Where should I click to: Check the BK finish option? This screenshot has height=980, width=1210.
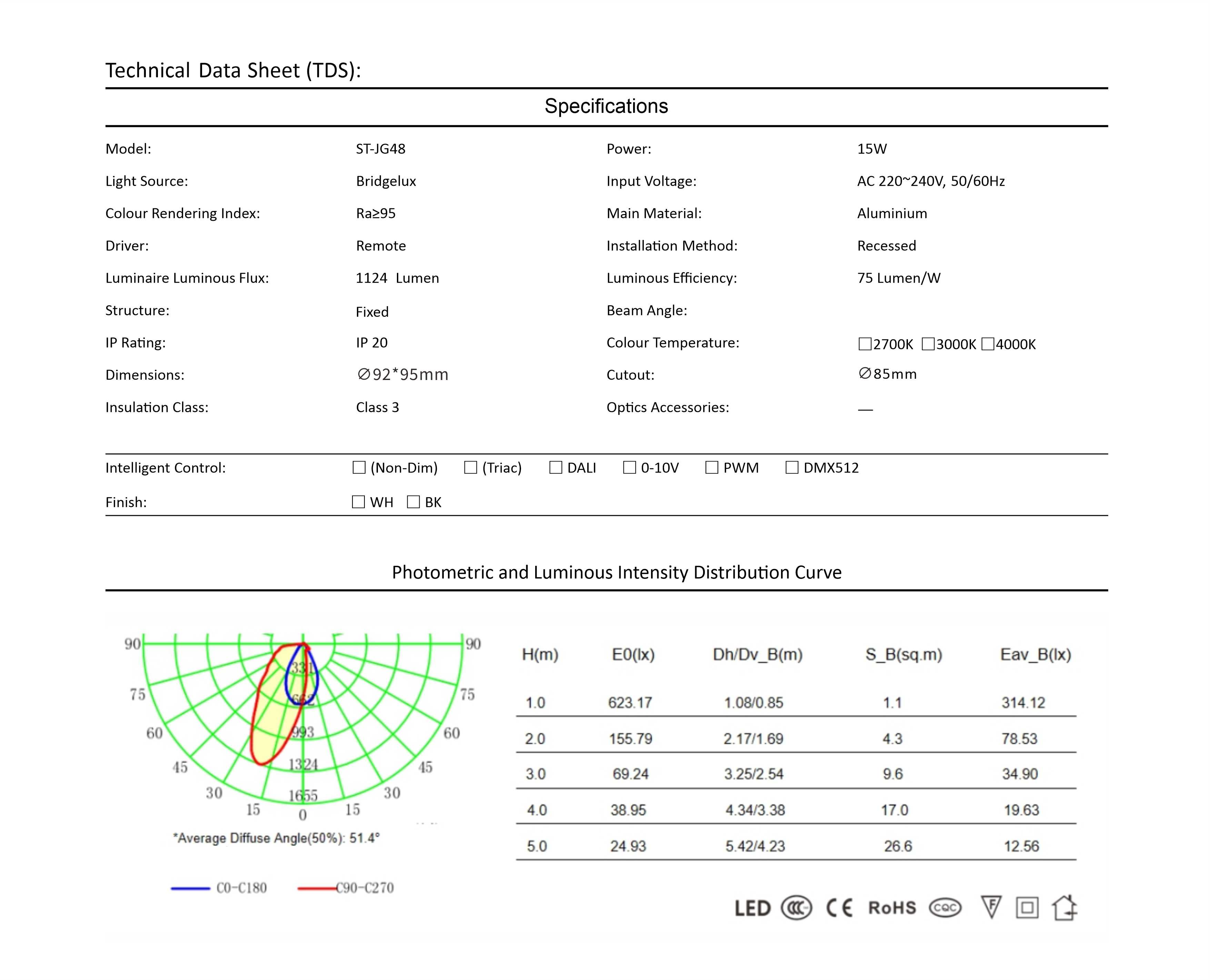pyautogui.click(x=413, y=502)
